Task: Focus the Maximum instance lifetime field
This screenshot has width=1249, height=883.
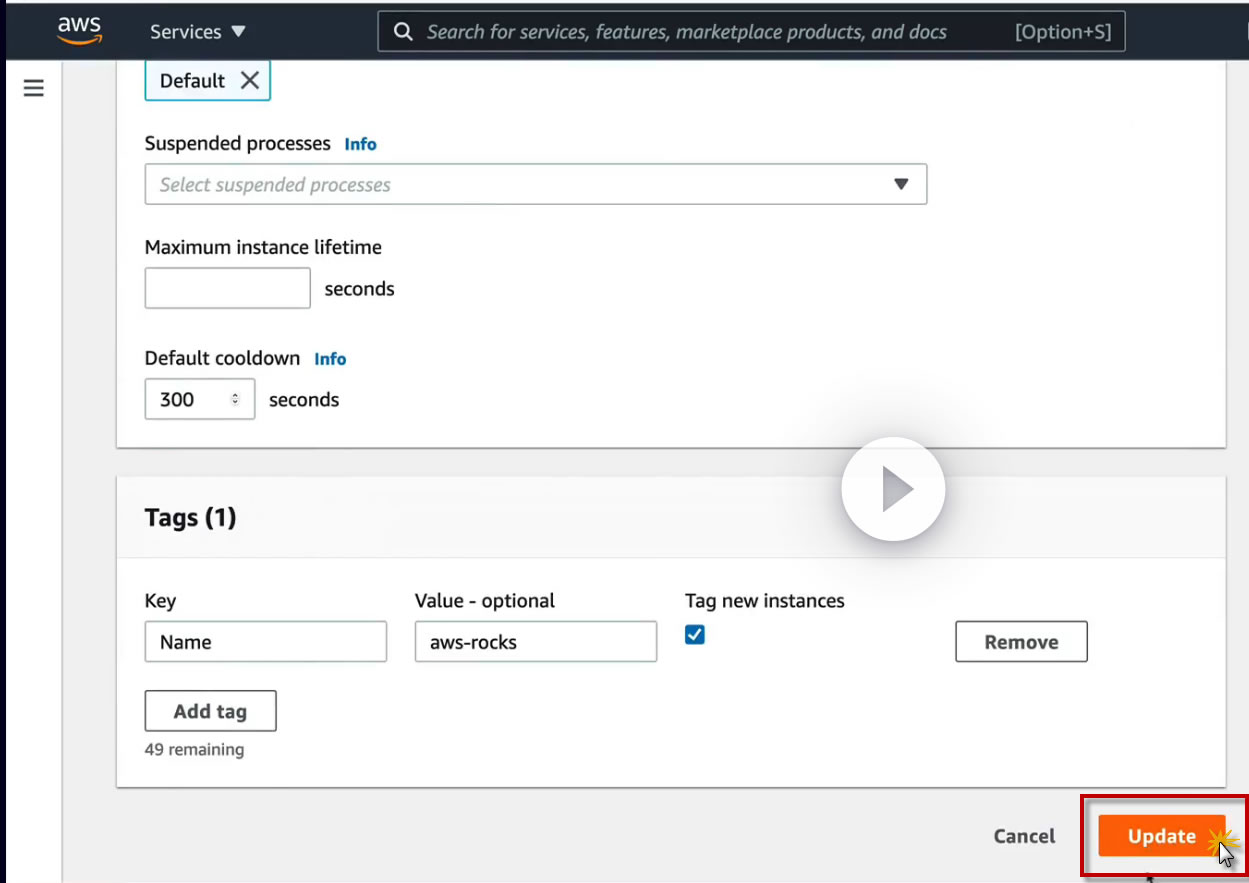Action: 228,288
